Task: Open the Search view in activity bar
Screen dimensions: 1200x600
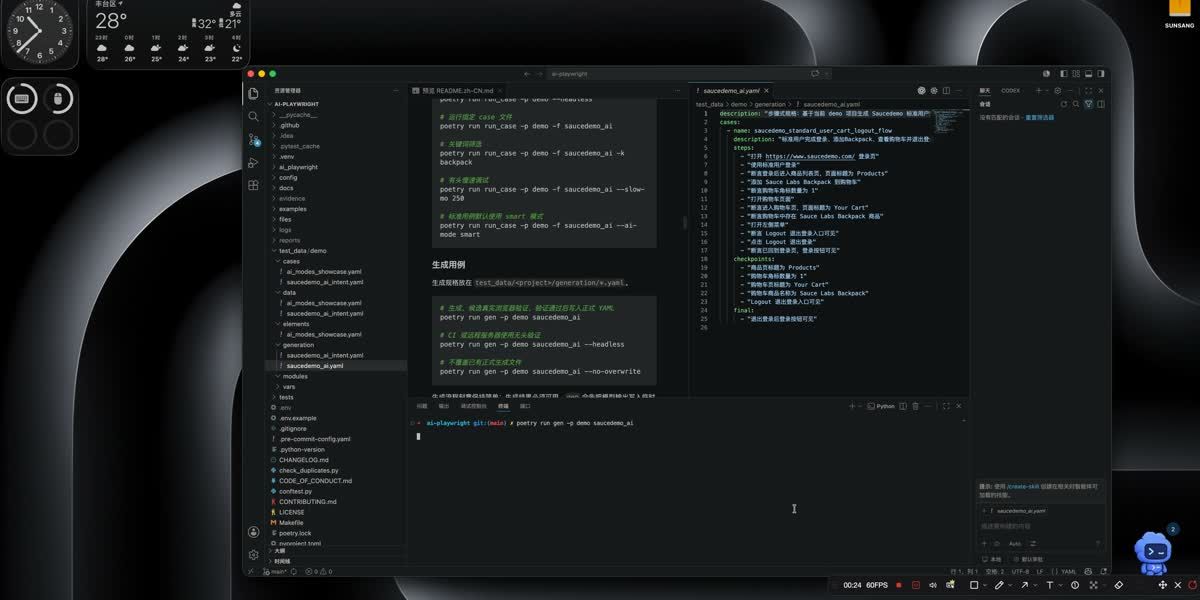Action: click(254, 116)
